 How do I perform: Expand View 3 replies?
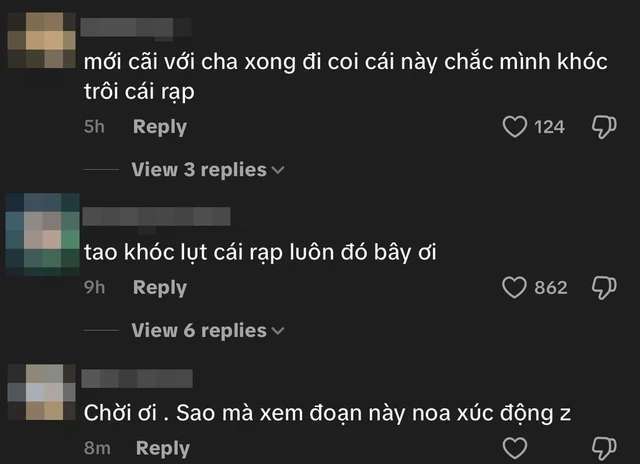[x=198, y=170]
